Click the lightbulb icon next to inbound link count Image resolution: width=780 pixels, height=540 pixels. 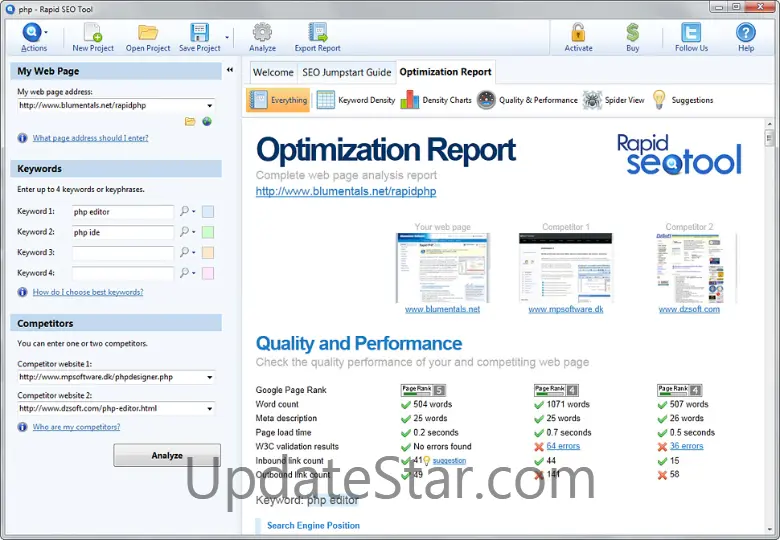tap(426, 461)
